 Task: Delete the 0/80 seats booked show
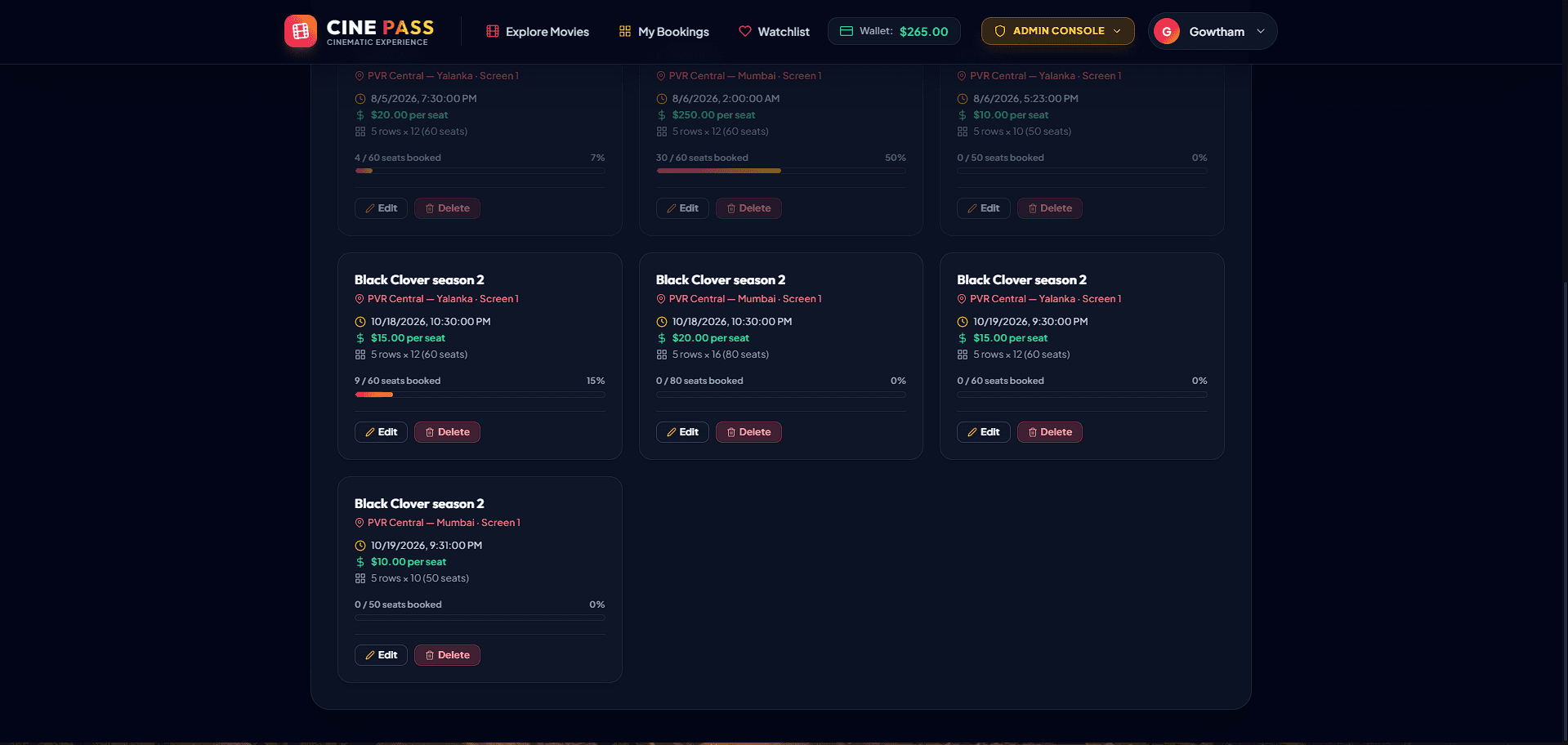coord(748,432)
